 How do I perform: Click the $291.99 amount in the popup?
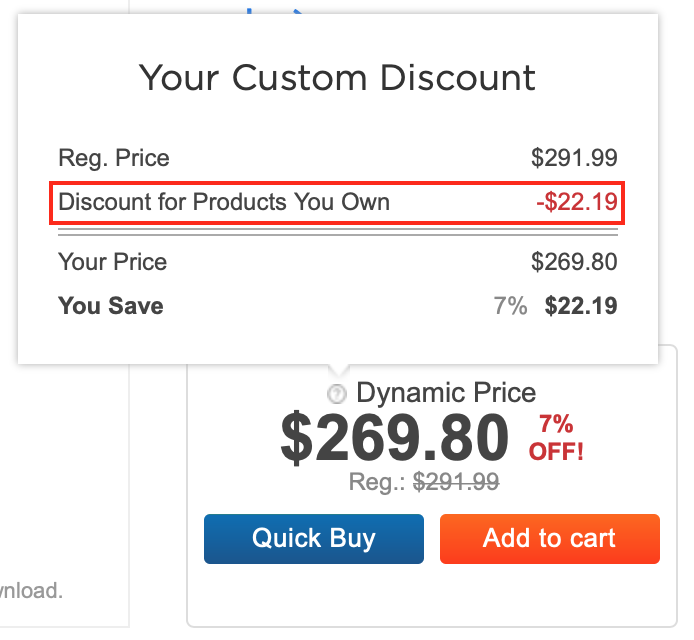pyautogui.click(x=574, y=158)
